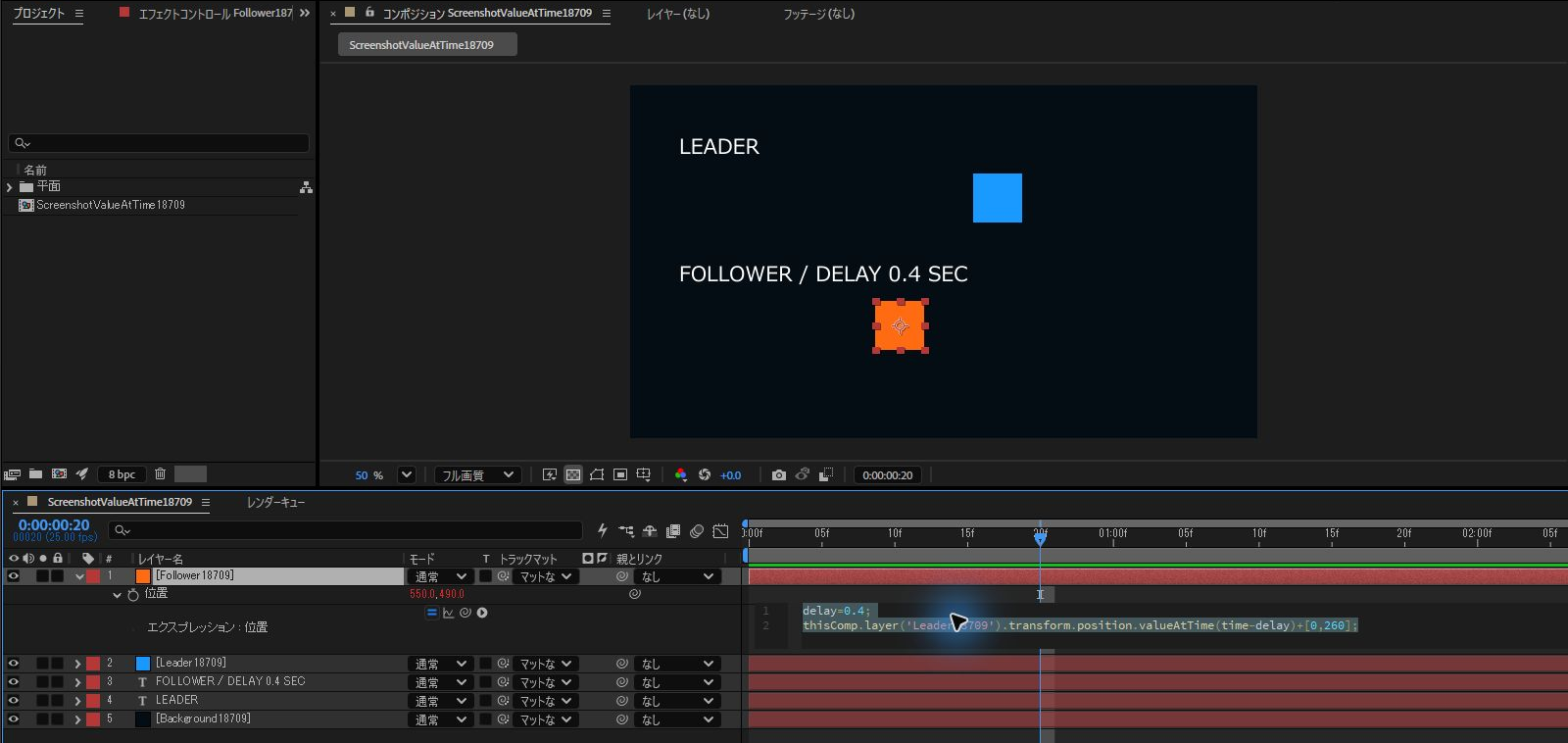Open the viewer magnification dropdown
The image size is (1568, 743).
point(407,474)
